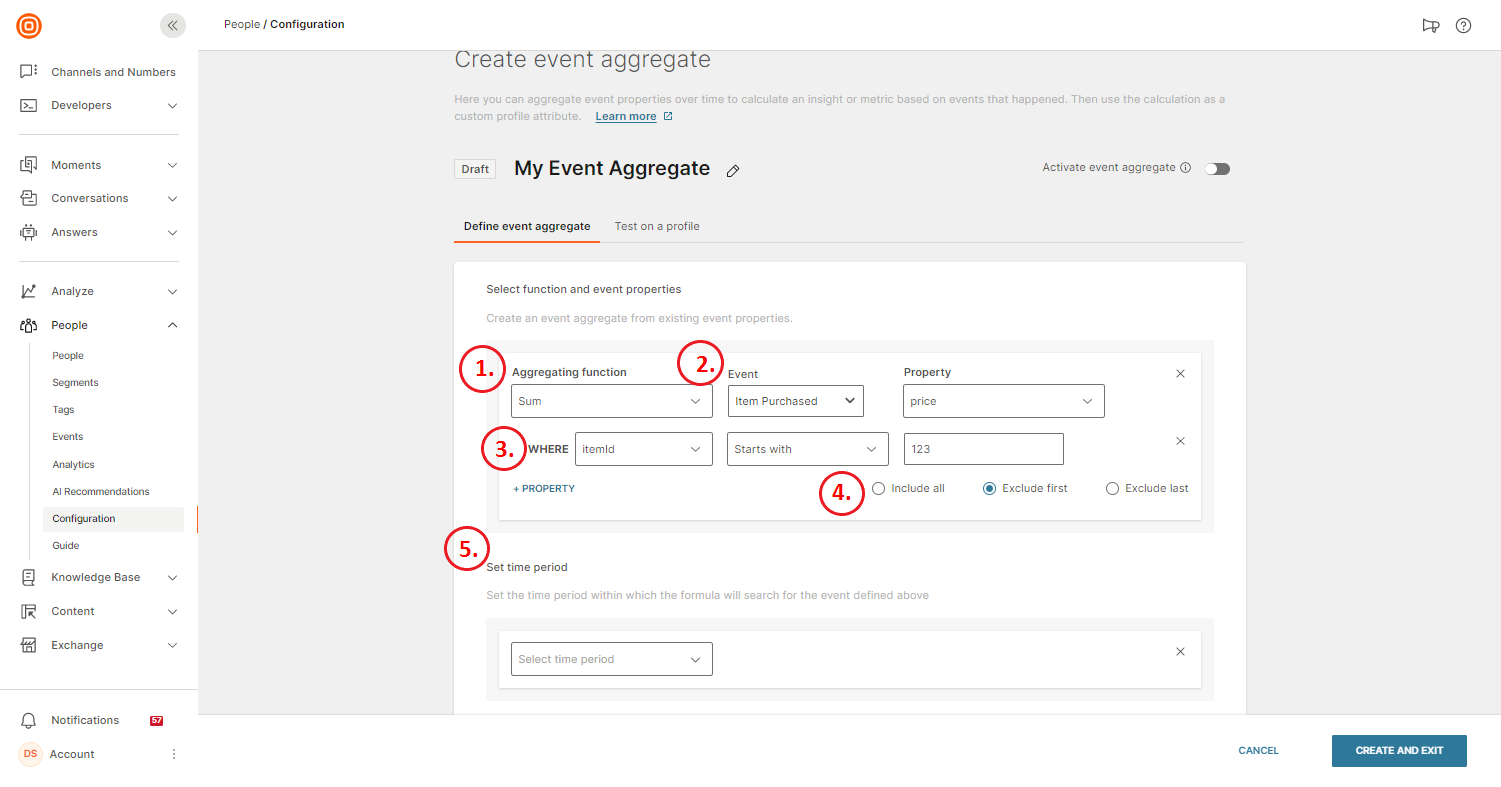Open Account options three-dot menu
The width and height of the screenshot is (1501, 787).
click(x=173, y=754)
